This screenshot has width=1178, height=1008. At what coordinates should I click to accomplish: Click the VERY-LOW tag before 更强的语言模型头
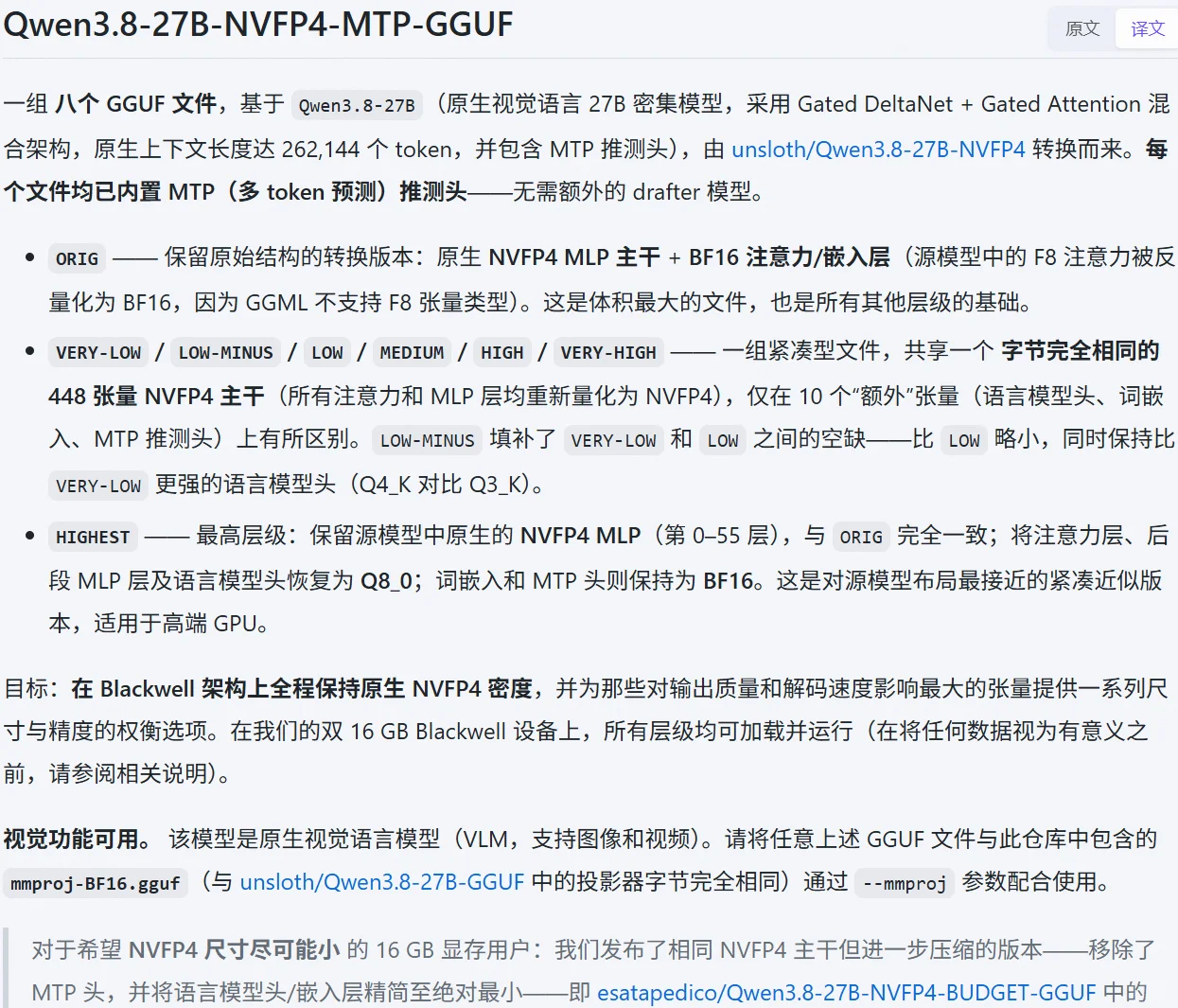click(98, 486)
